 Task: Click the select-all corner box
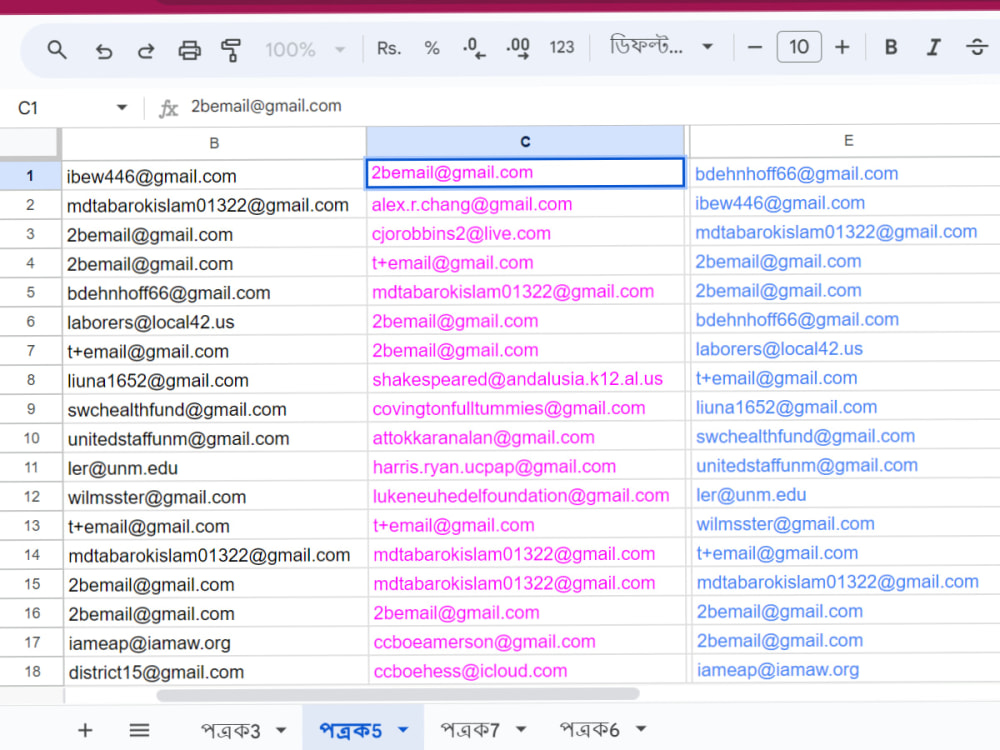tap(30, 143)
